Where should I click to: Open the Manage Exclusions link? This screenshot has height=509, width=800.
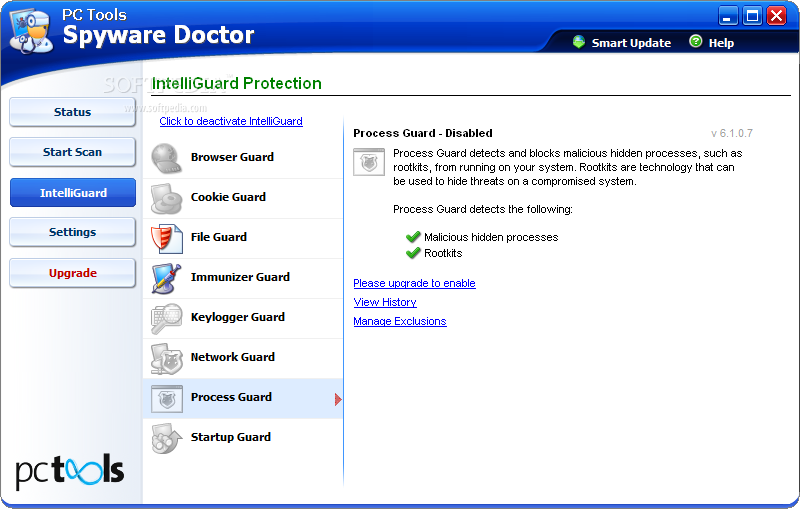[400, 321]
